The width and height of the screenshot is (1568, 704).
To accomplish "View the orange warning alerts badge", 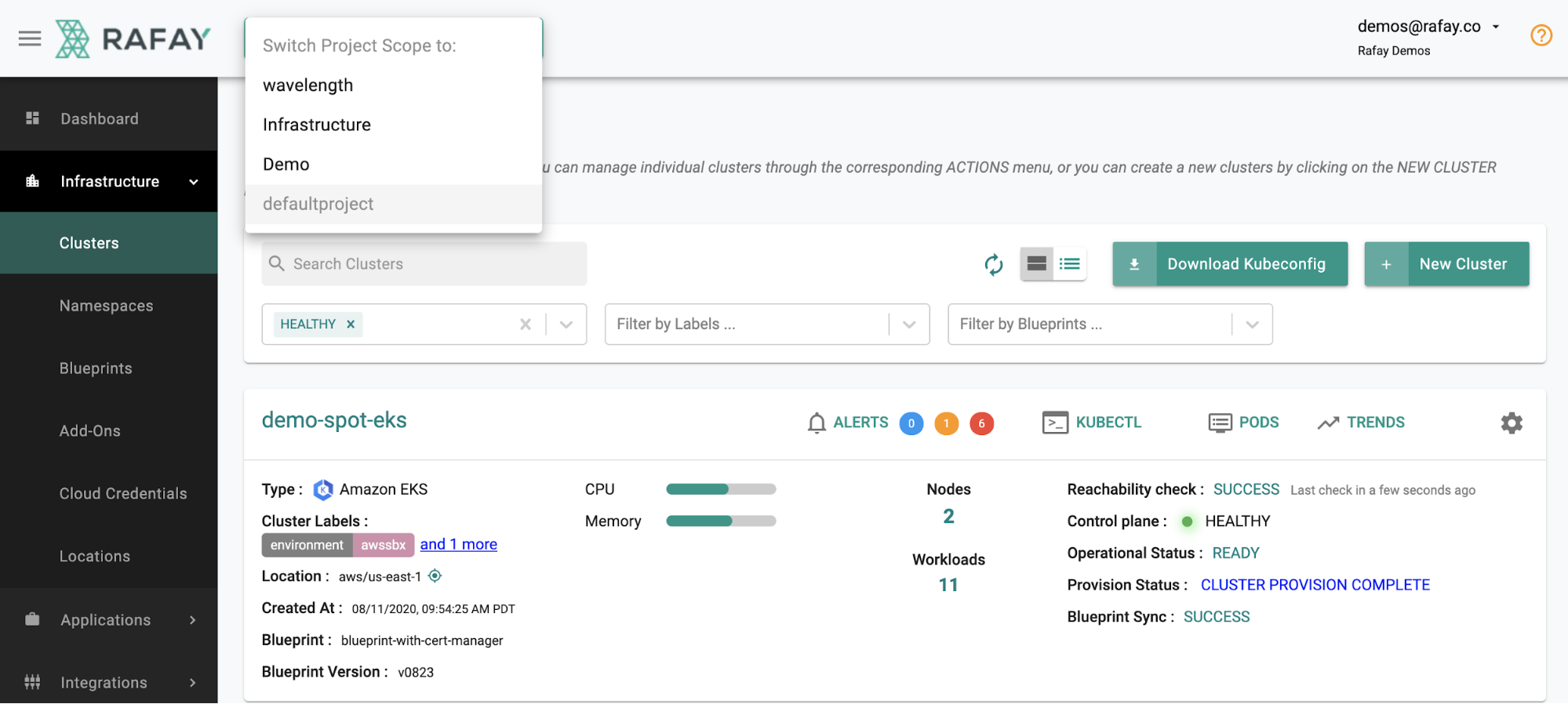I will (x=946, y=423).
